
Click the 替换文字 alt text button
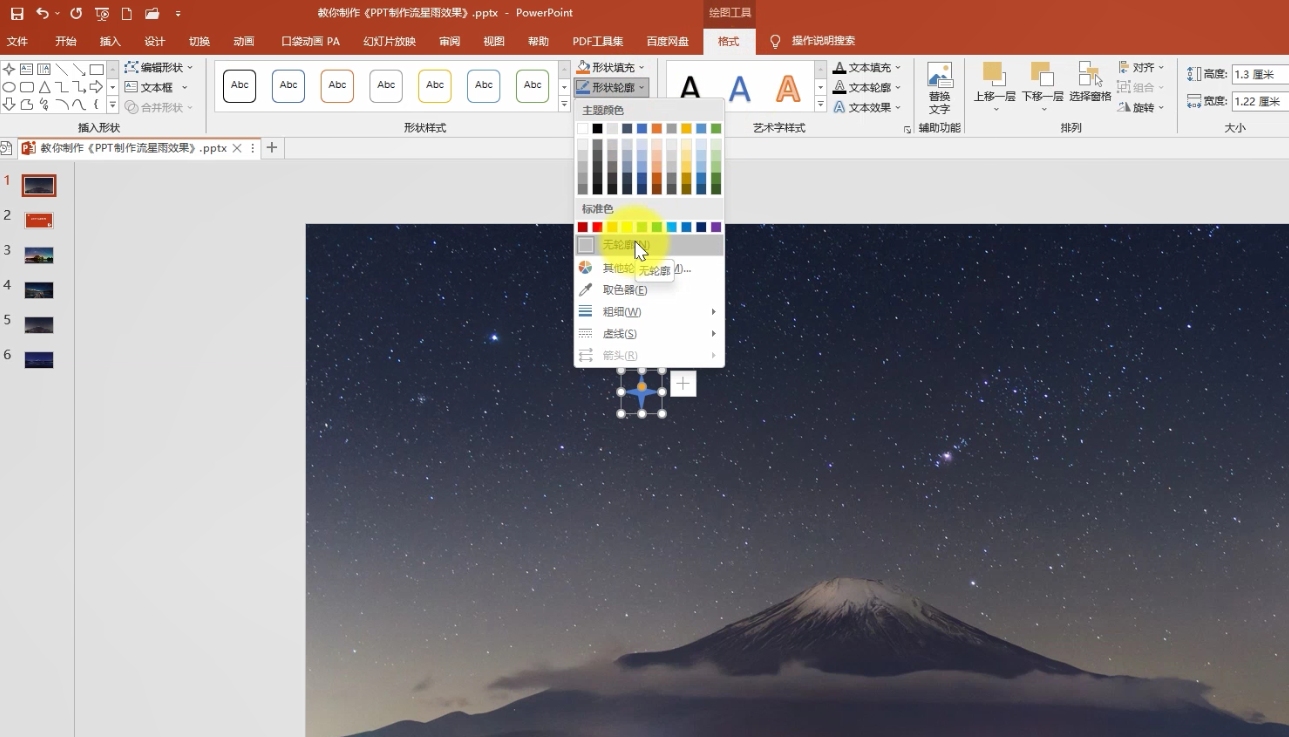(x=939, y=88)
